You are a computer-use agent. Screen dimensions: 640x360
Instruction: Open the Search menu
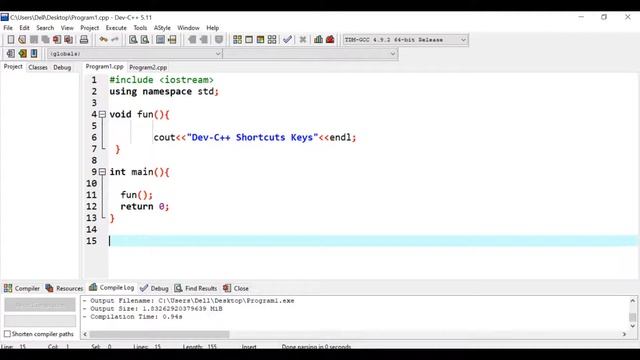pyautogui.click(x=45, y=28)
